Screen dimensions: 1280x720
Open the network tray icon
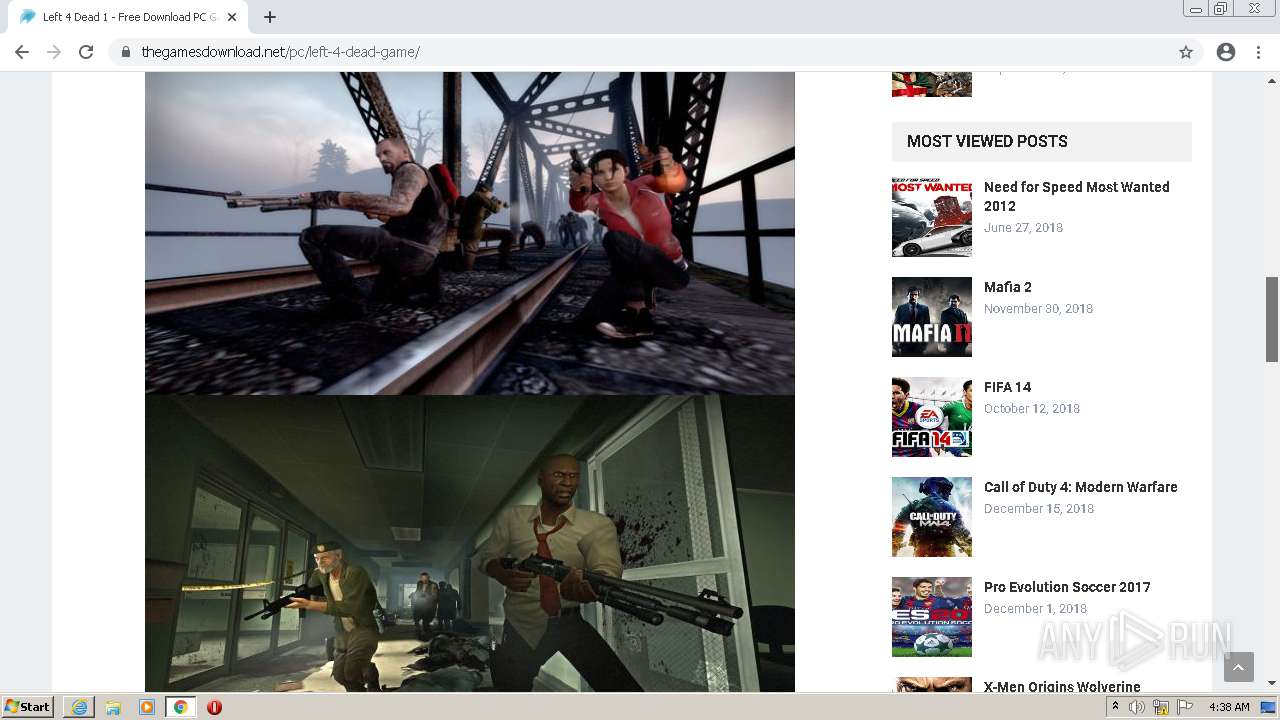1161,707
